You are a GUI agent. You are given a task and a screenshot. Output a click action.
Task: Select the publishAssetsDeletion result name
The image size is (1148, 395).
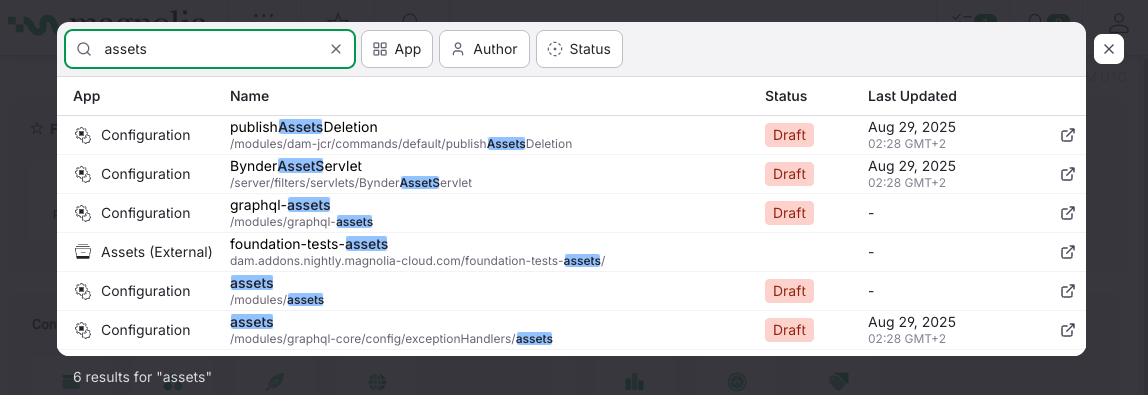tap(304, 127)
